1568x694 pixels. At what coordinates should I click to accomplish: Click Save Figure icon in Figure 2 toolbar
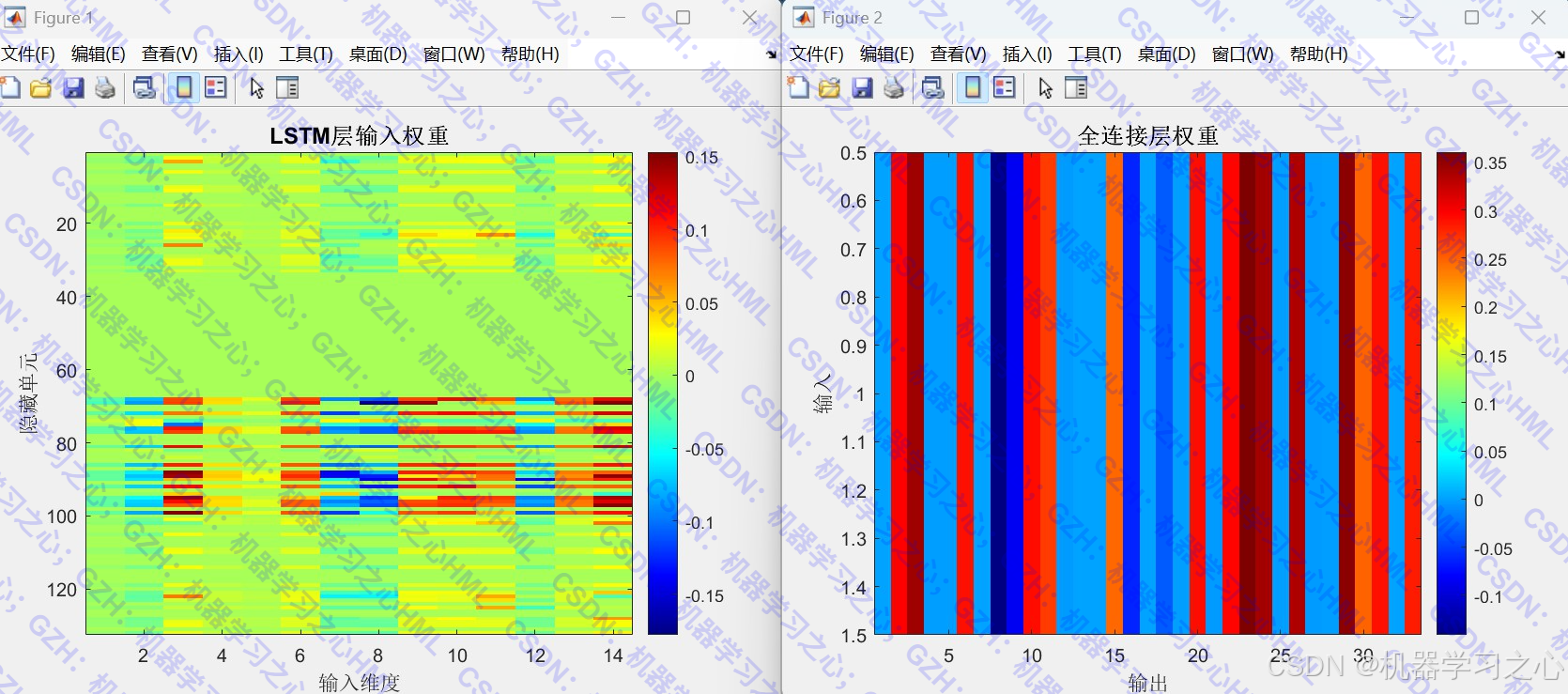pos(862,88)
